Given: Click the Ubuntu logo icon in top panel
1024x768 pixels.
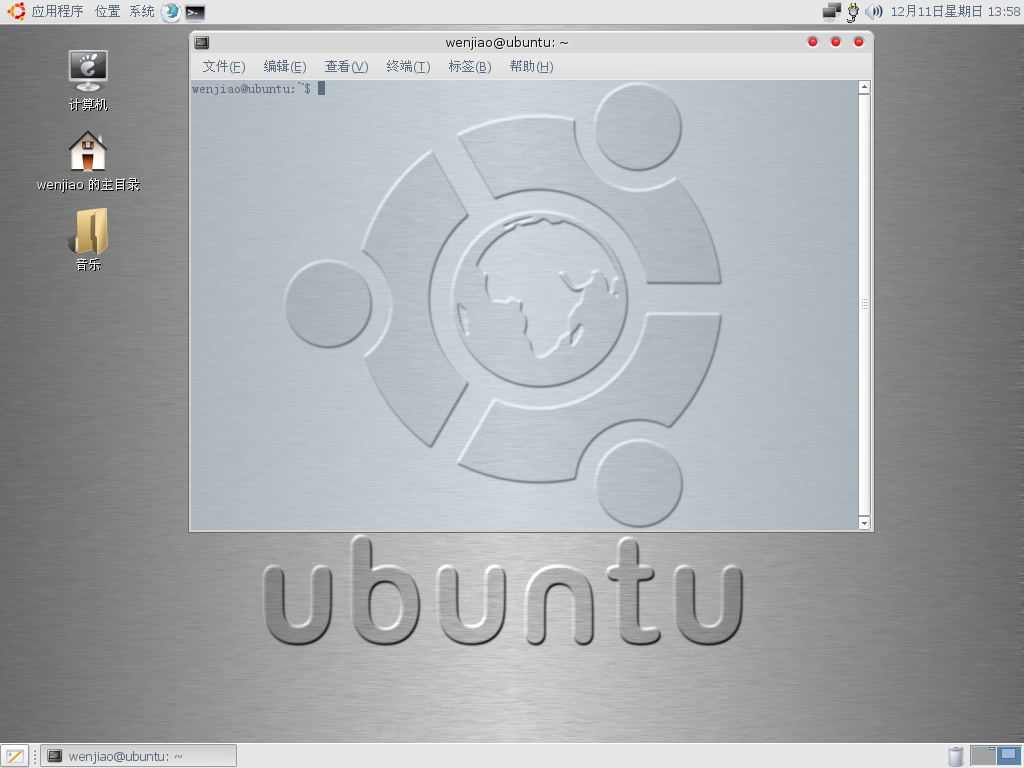Looking at the screenshot, I should 16,11.
